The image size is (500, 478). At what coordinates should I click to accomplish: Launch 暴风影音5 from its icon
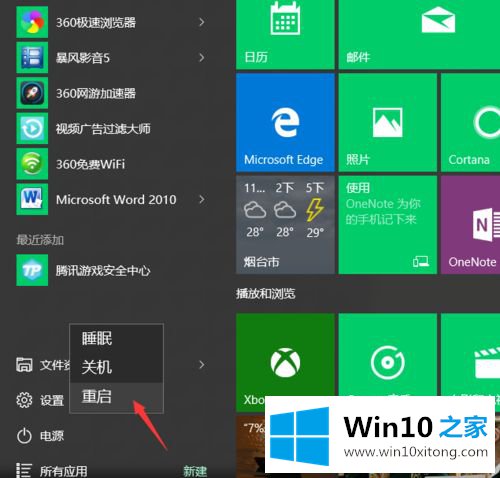tap(32, 57)
